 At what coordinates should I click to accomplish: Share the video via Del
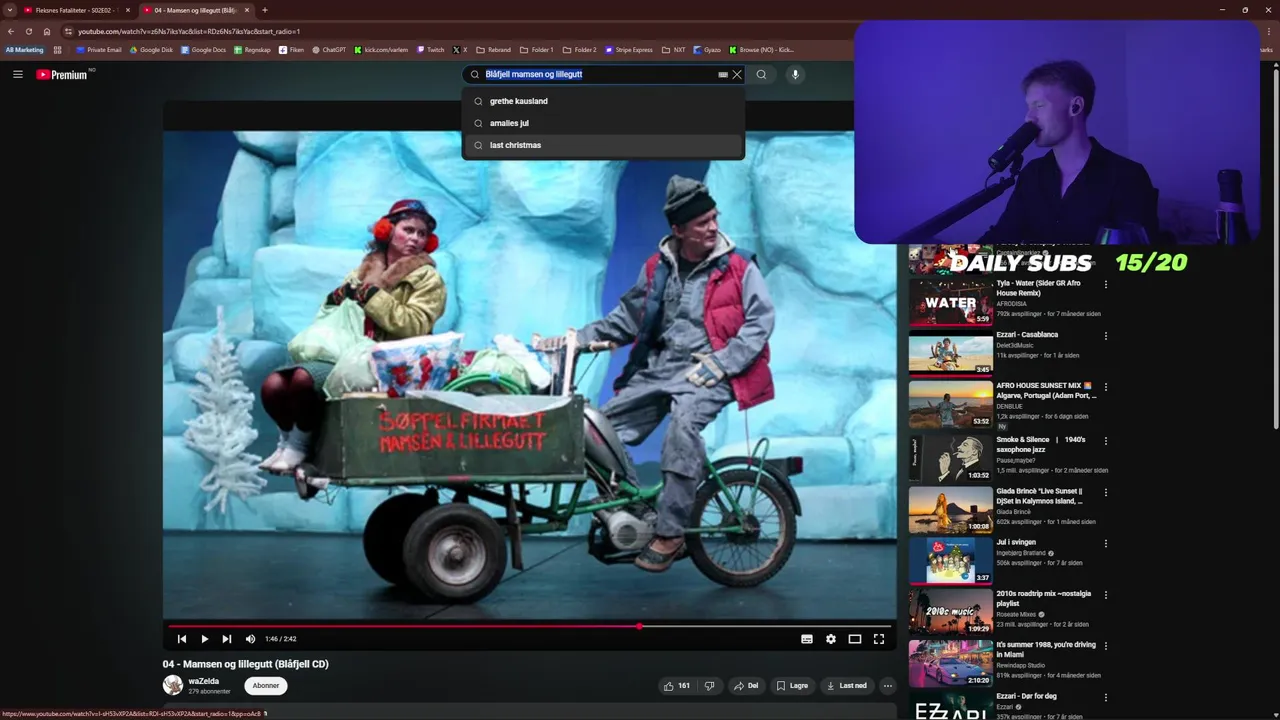point(746,686)
